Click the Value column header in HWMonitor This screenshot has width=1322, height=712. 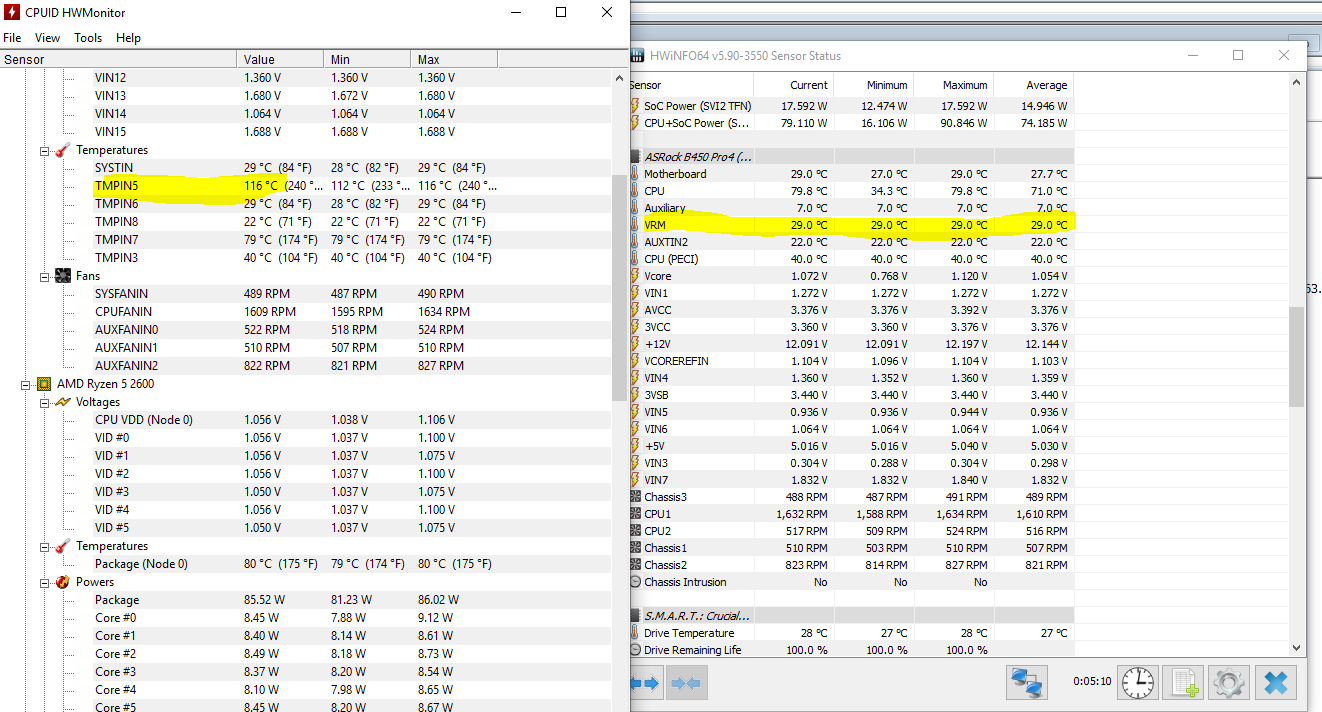pos(280,59)
